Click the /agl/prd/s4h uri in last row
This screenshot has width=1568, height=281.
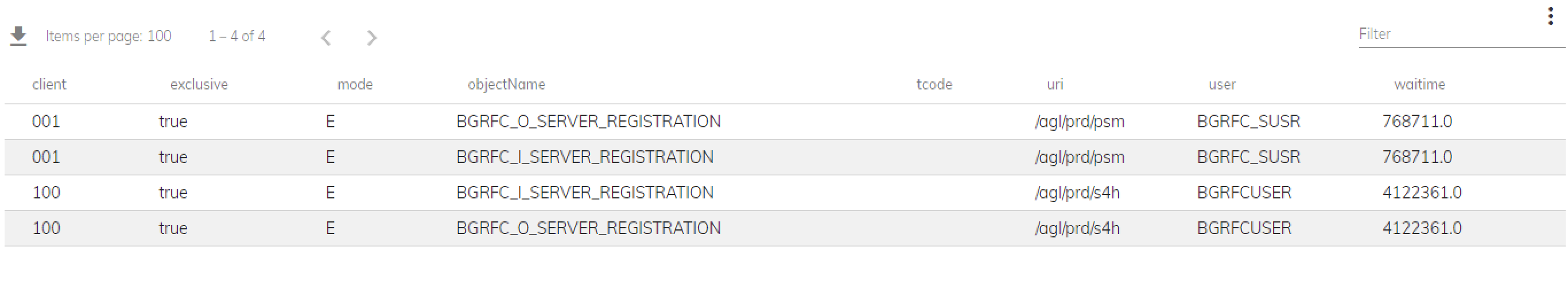click(x=1077, y=228)
